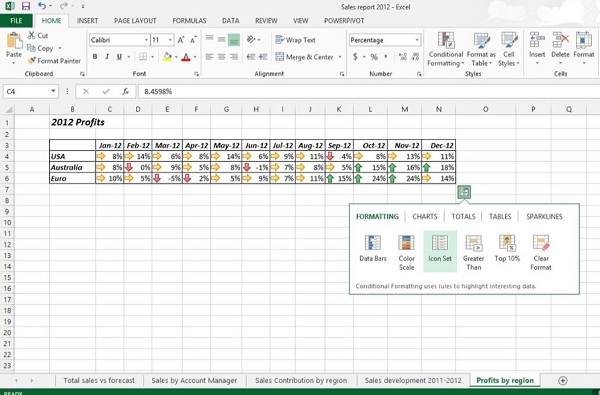Choose Top 10% in Quick Analysis
The height and width of the screenshot is (395, 600).
point(507,249)
